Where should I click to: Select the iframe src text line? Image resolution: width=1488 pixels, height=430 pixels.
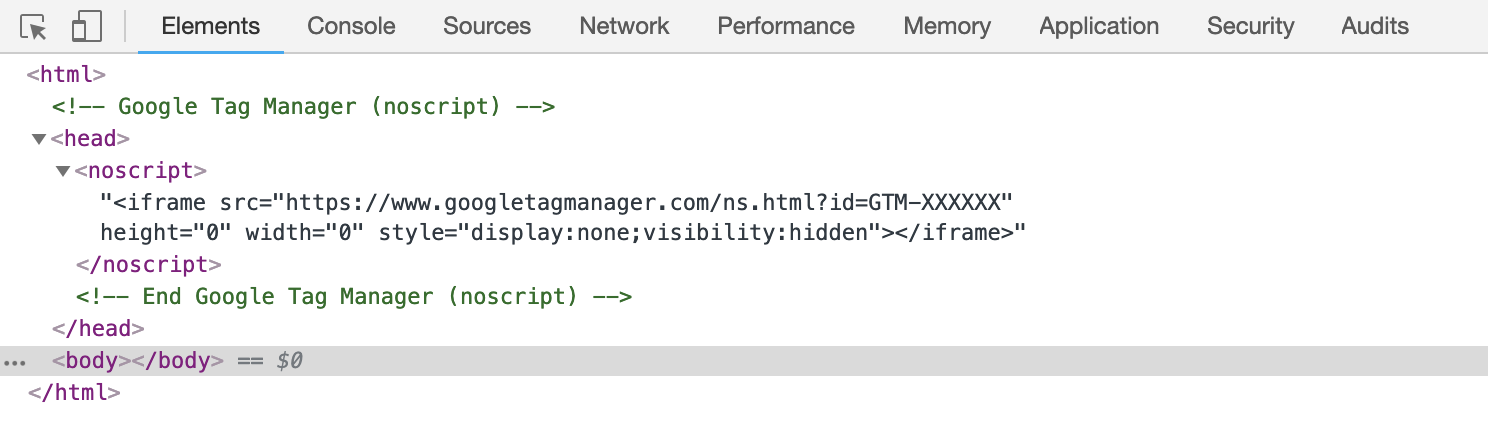pos(557,202)
